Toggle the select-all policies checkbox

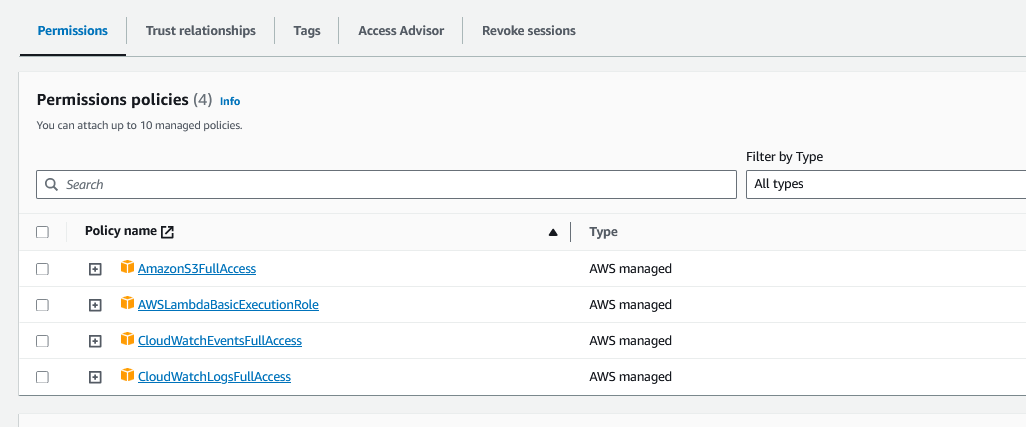click(x=43, y=232)
